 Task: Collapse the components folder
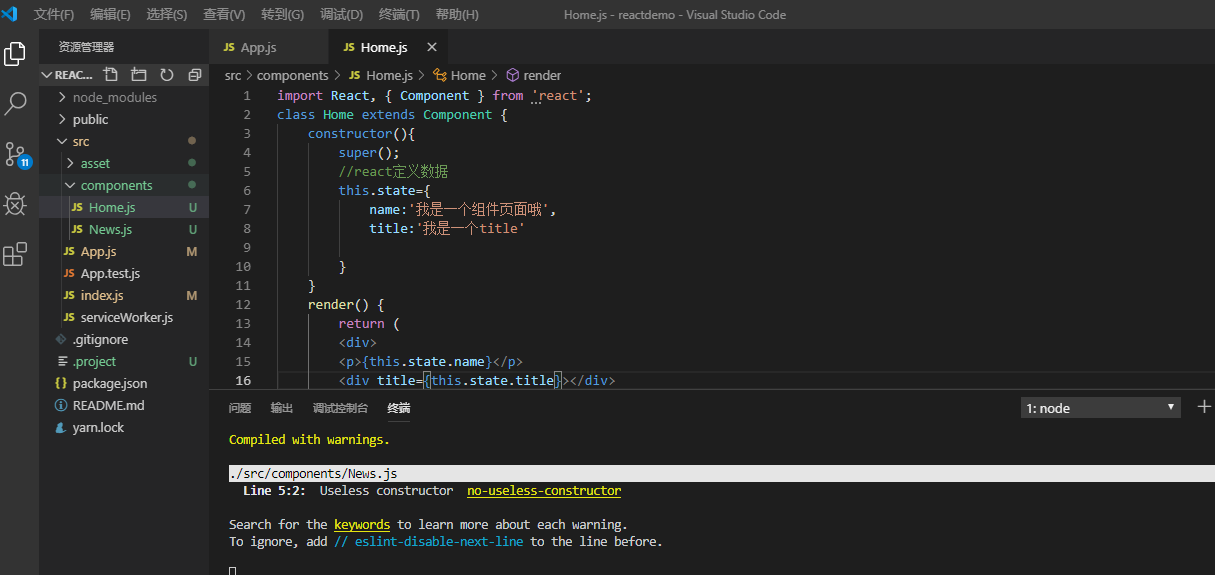[116, 185]
